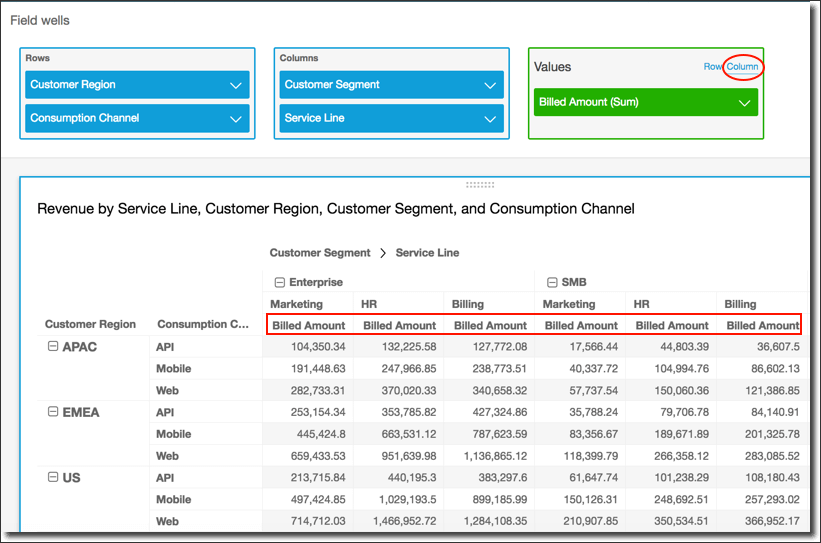This screenshot has width=821, height=543.
Task: Click the visual title text
Action: pyautogui.click(x=336, y=209)
